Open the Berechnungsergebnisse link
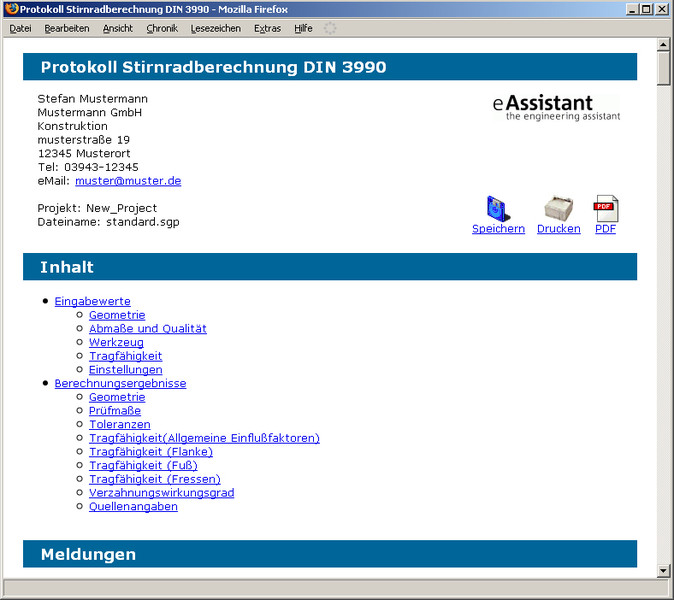Screen dimensions: 674x600 point(120,383)
